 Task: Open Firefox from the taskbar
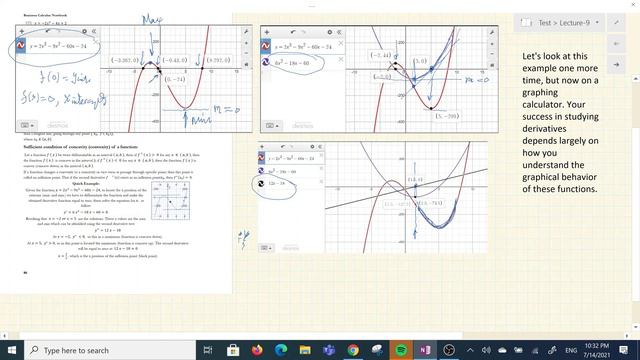[257, 350]
